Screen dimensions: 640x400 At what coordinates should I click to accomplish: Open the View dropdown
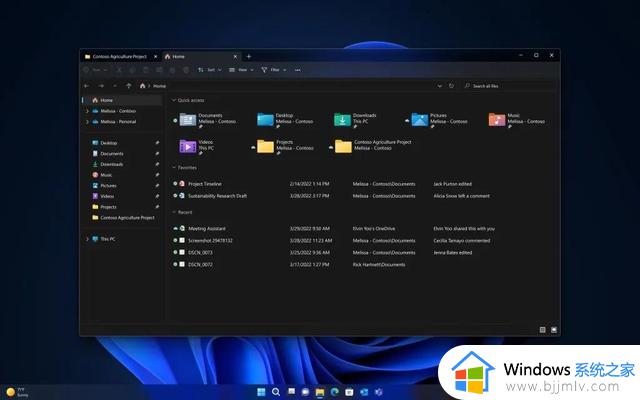pos(241,70)
